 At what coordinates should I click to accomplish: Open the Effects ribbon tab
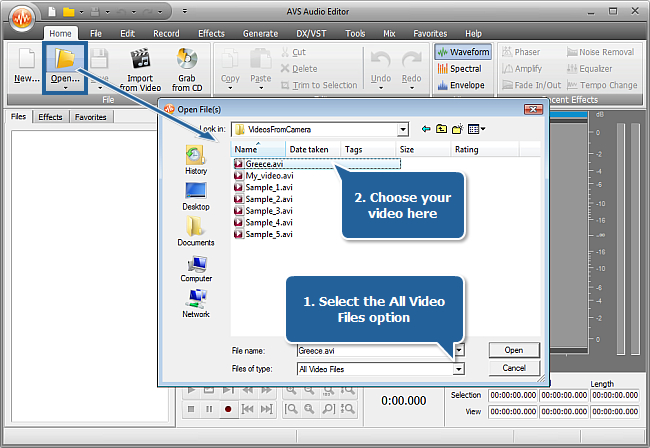click(211, 34)
